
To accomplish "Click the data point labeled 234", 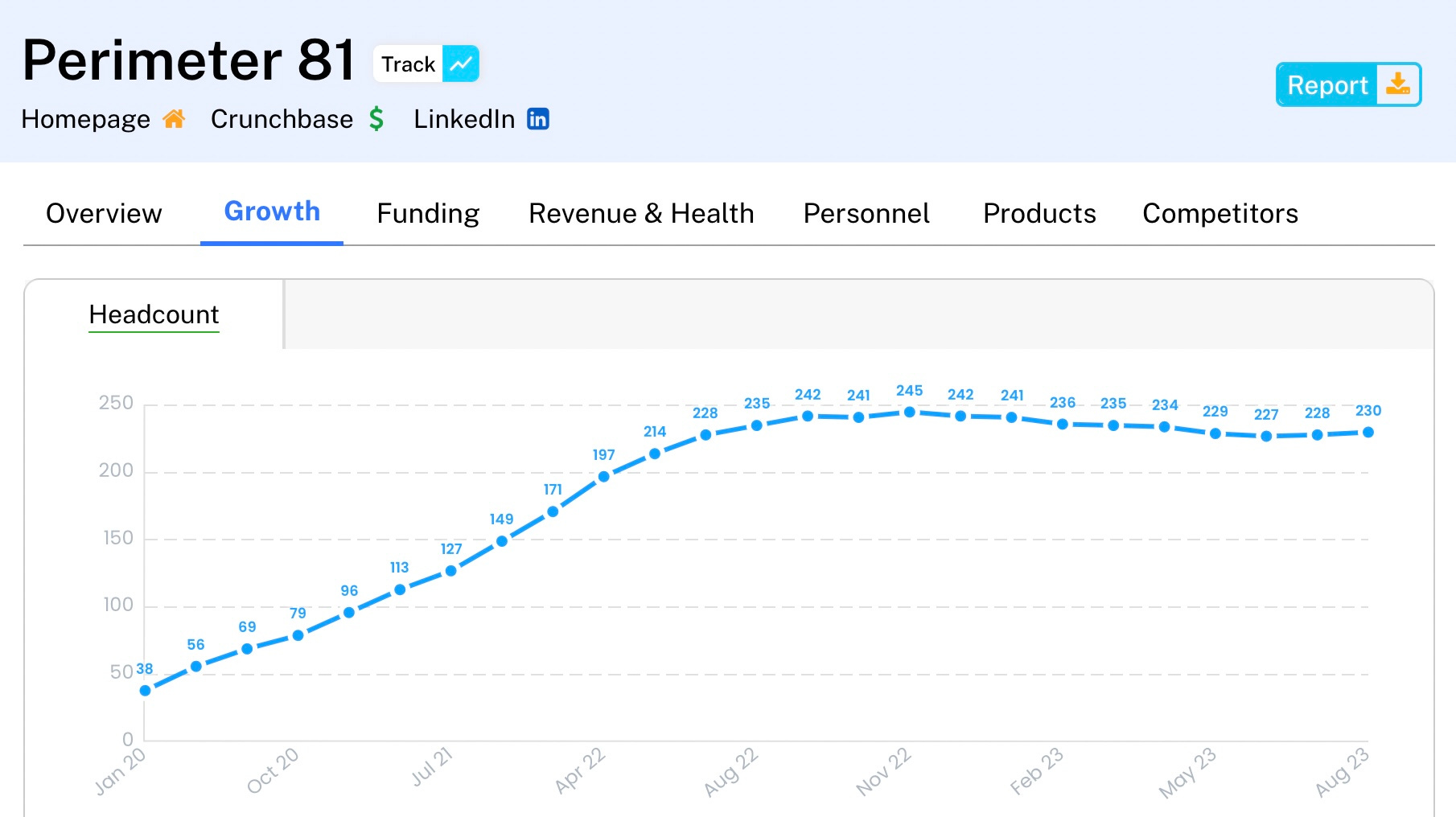I will point(1165,427).
